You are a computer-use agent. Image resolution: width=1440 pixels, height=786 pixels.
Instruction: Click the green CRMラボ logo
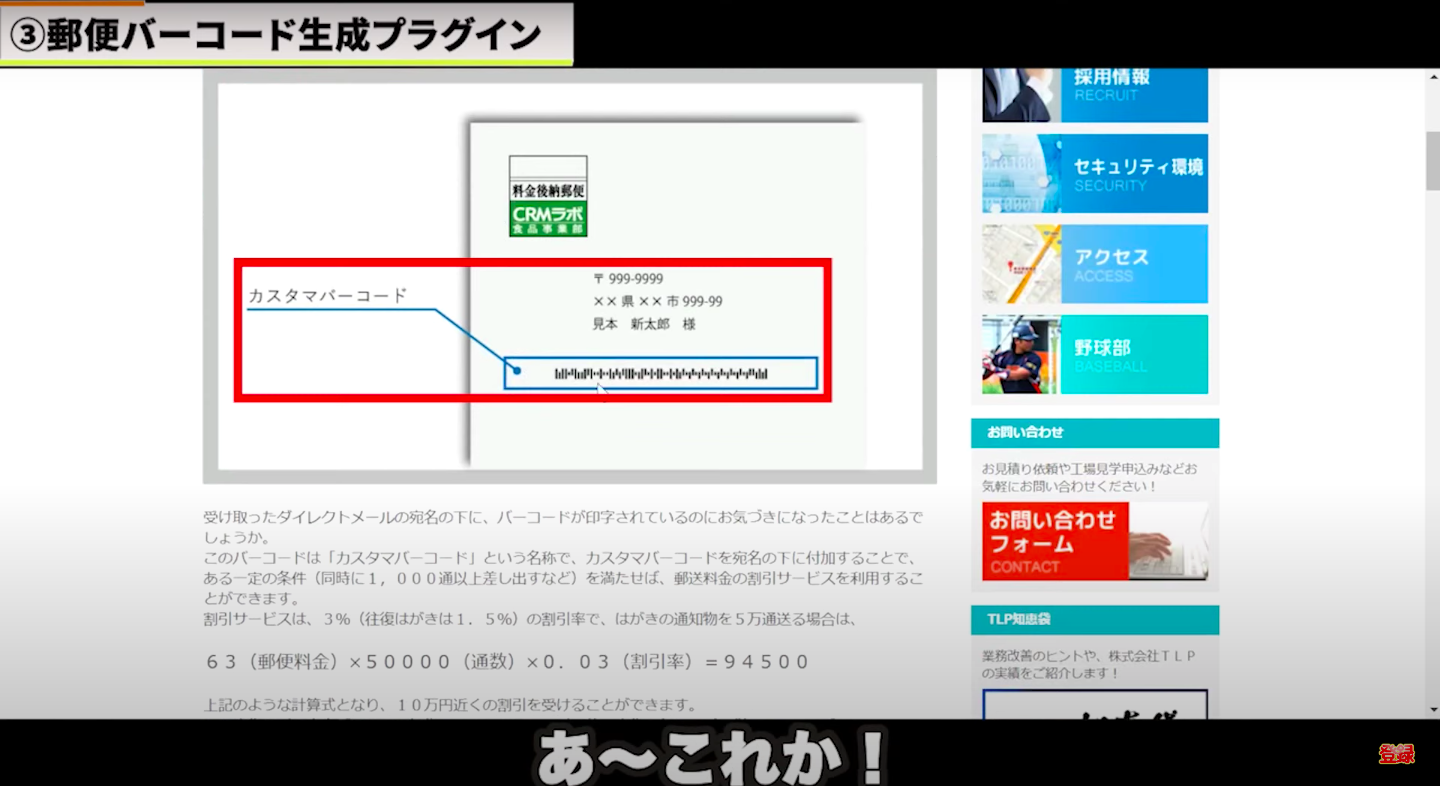click(548, 218)
